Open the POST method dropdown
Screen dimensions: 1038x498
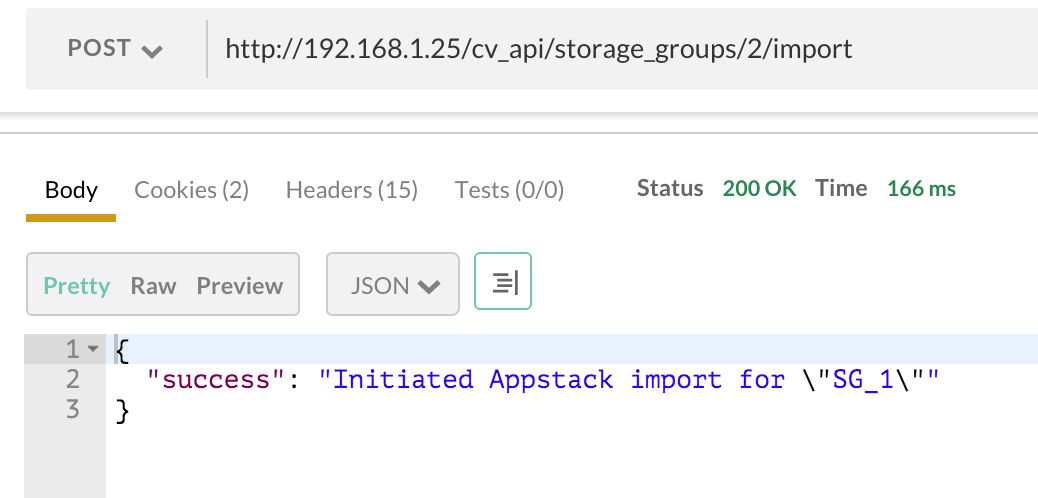(115, 49)
